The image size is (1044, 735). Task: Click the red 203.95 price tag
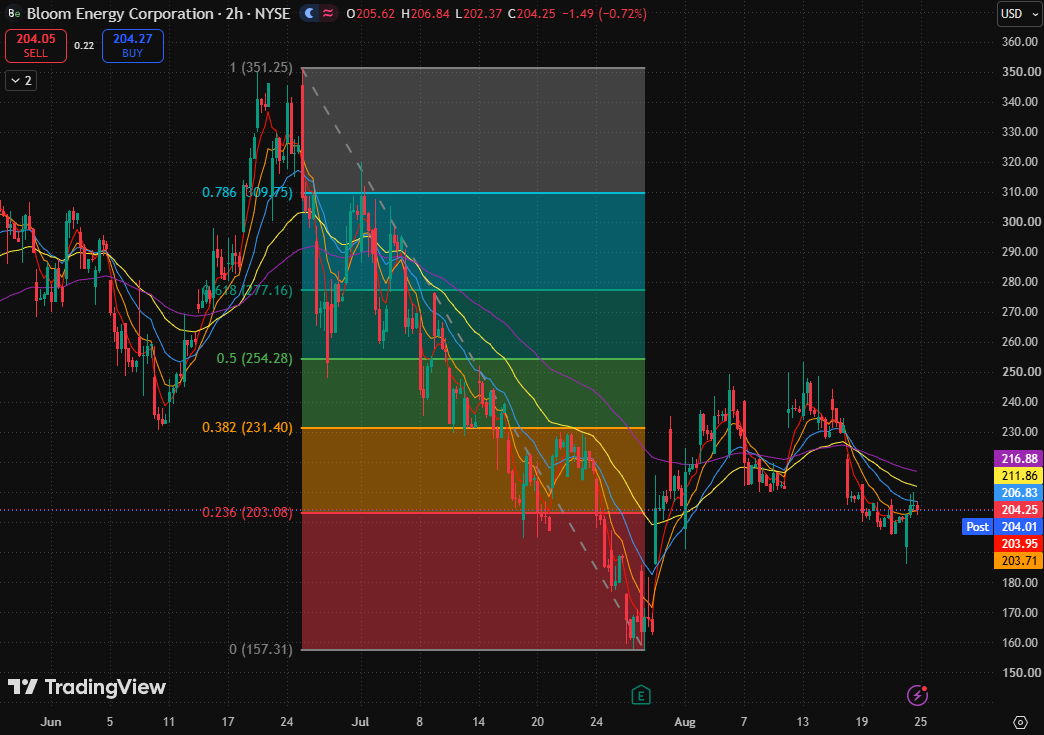1019,544
